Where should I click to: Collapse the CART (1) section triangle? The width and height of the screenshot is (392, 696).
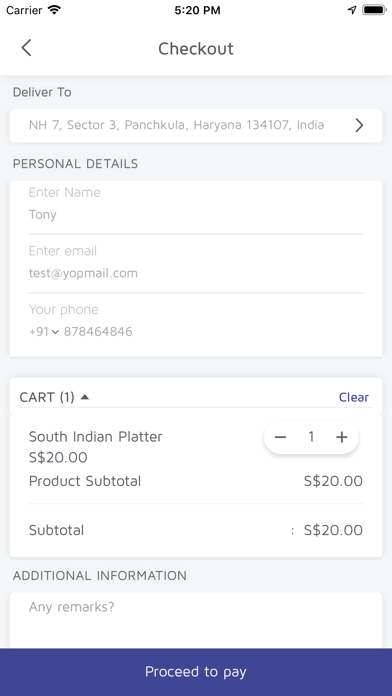pos(85,397)
